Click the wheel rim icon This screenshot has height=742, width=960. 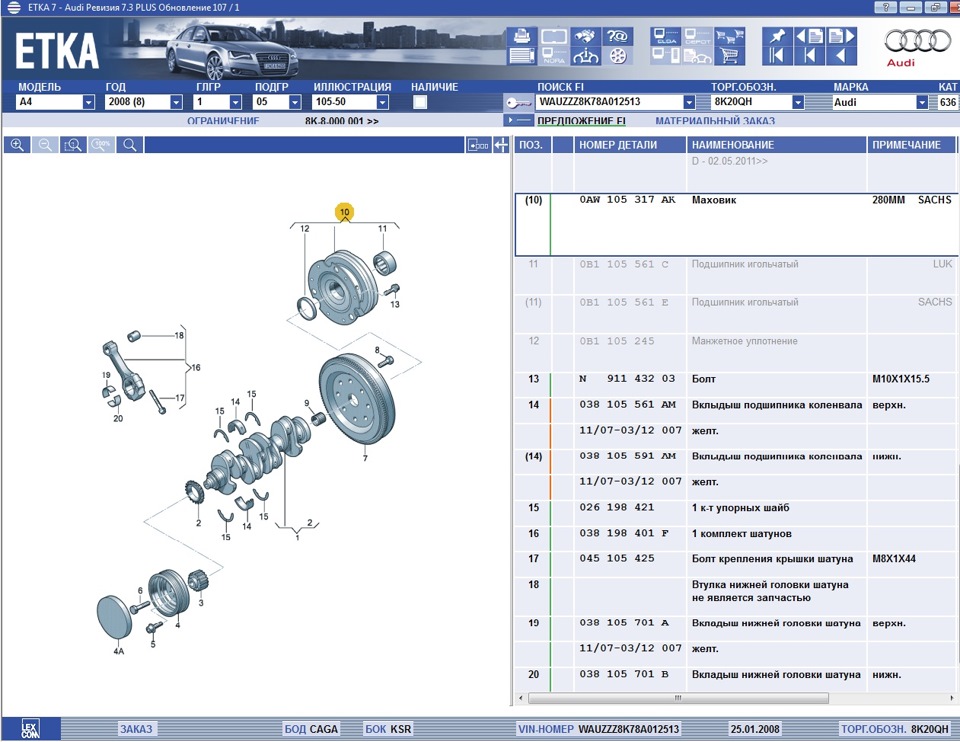point(618,56)
